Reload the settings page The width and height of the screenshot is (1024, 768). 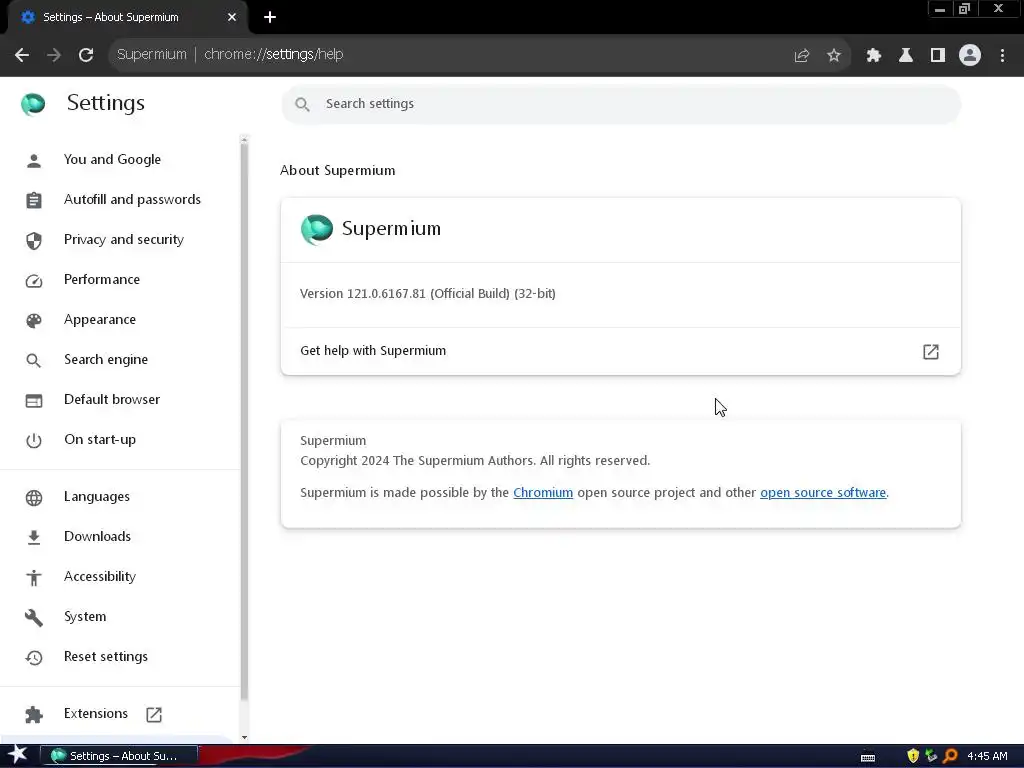86,55
